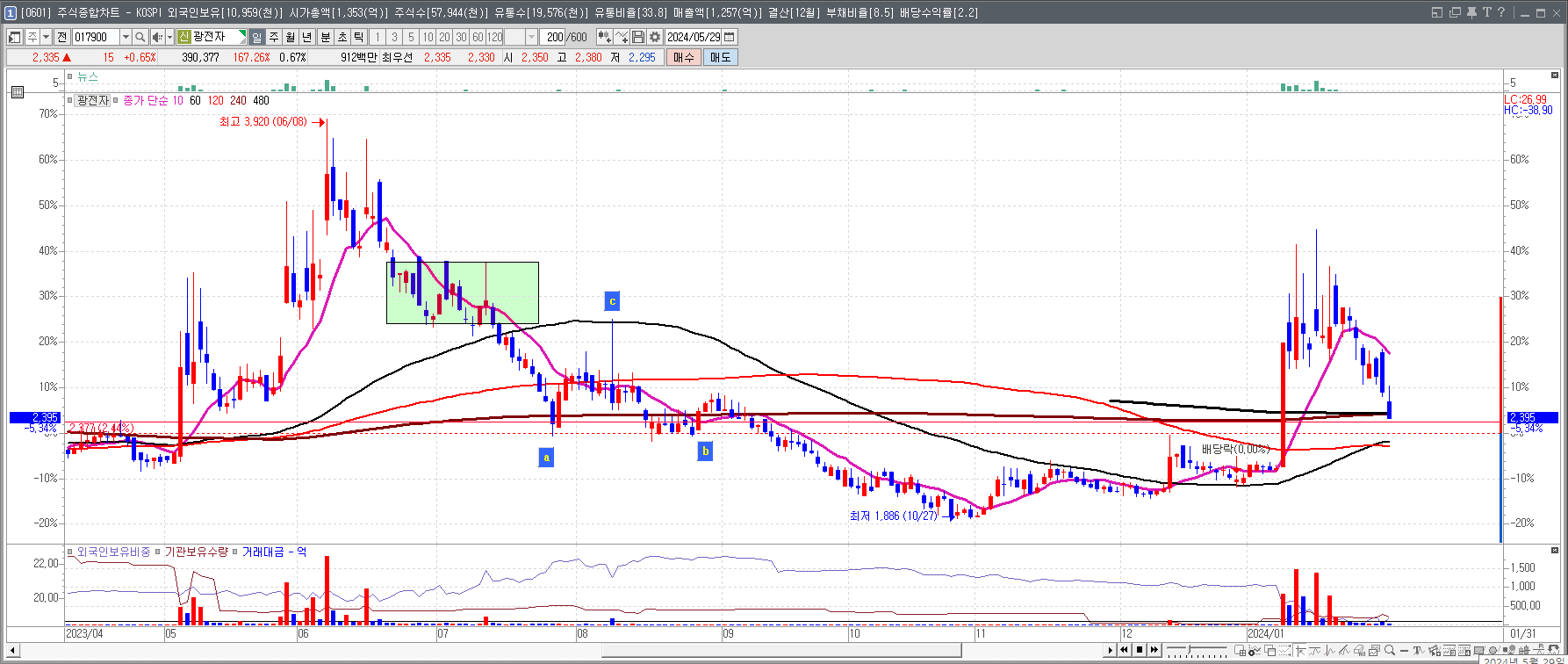Screen dimensions: 1568x664
Task: Select the 120 interval button
Action: coord(494,37)
